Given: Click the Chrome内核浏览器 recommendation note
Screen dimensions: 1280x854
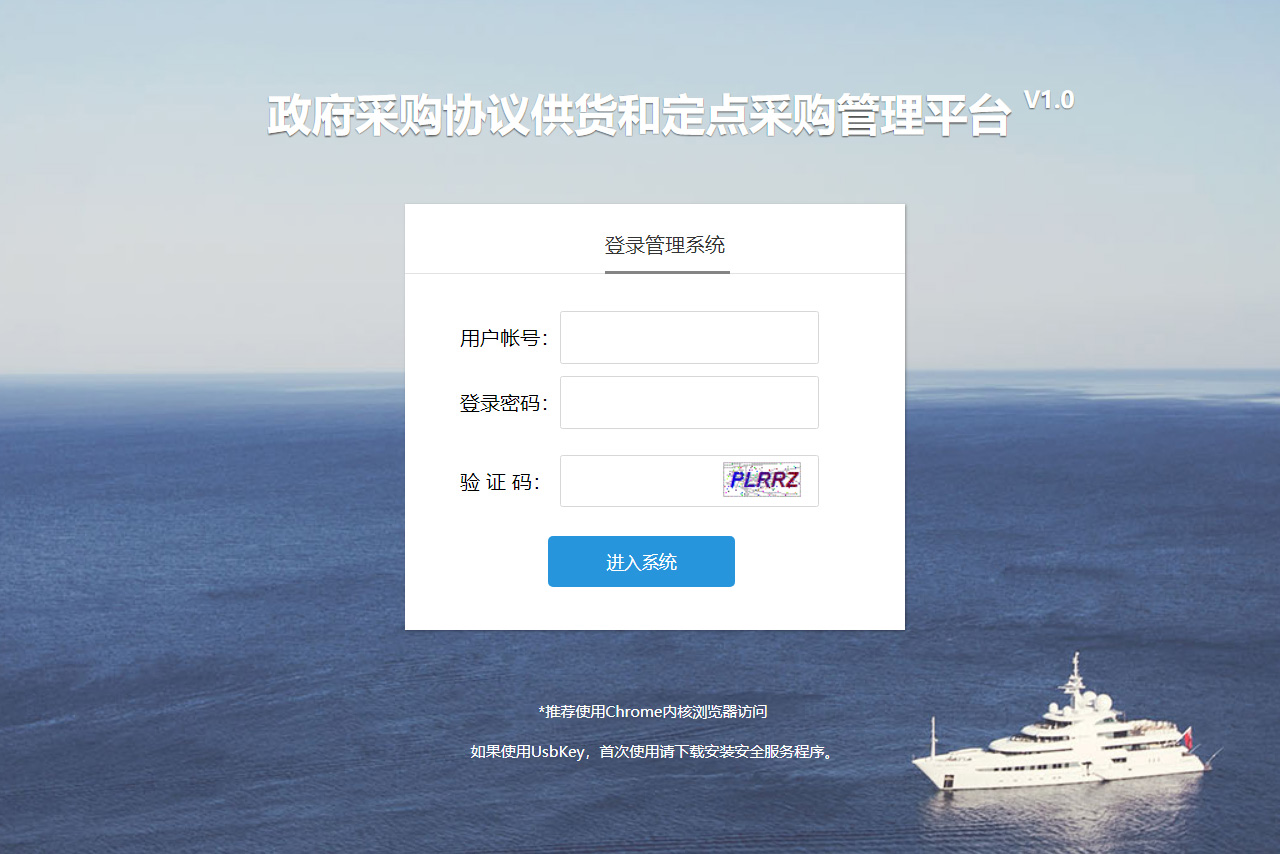Looking at the screenshot, I should [653, 712].
